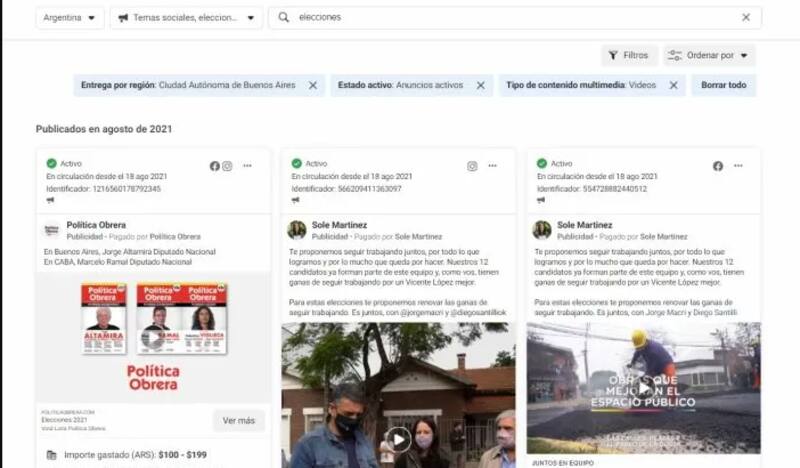Expand the Temas sociales category dropdown
The width and height of the screenshot is (800, 468).
186,18
